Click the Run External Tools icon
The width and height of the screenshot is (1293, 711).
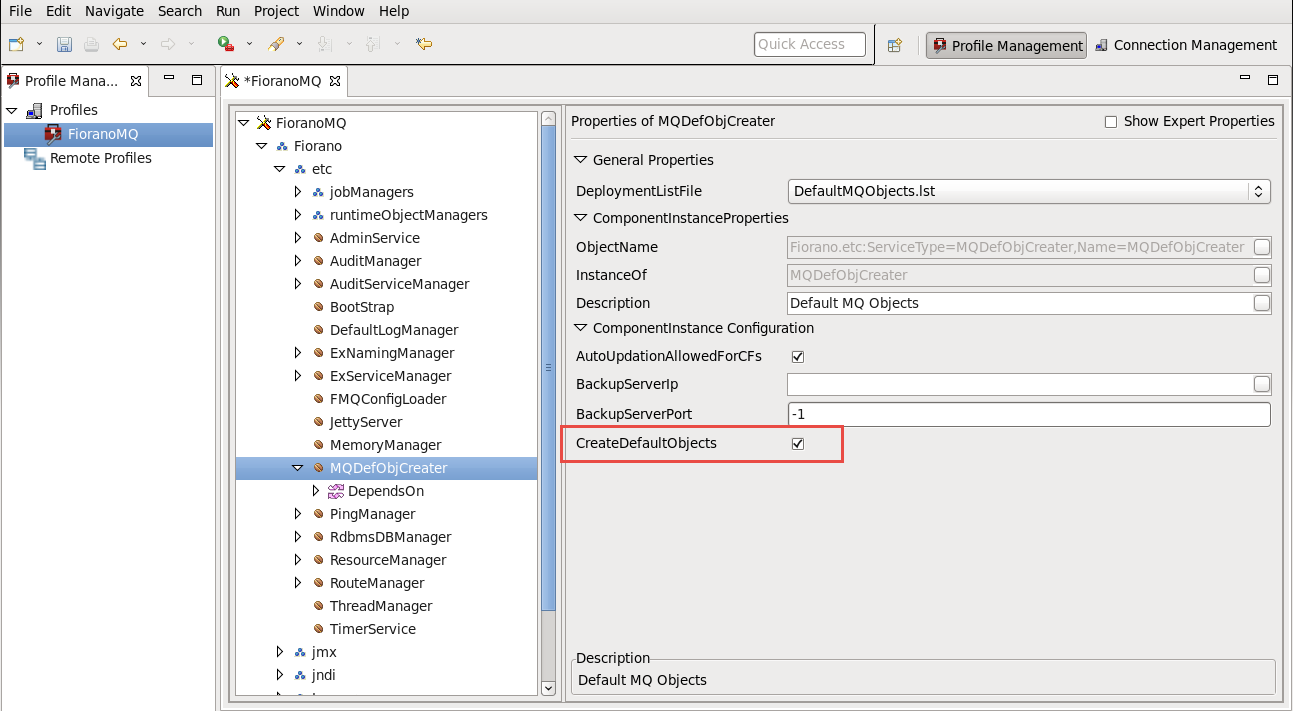click(226, 44)
